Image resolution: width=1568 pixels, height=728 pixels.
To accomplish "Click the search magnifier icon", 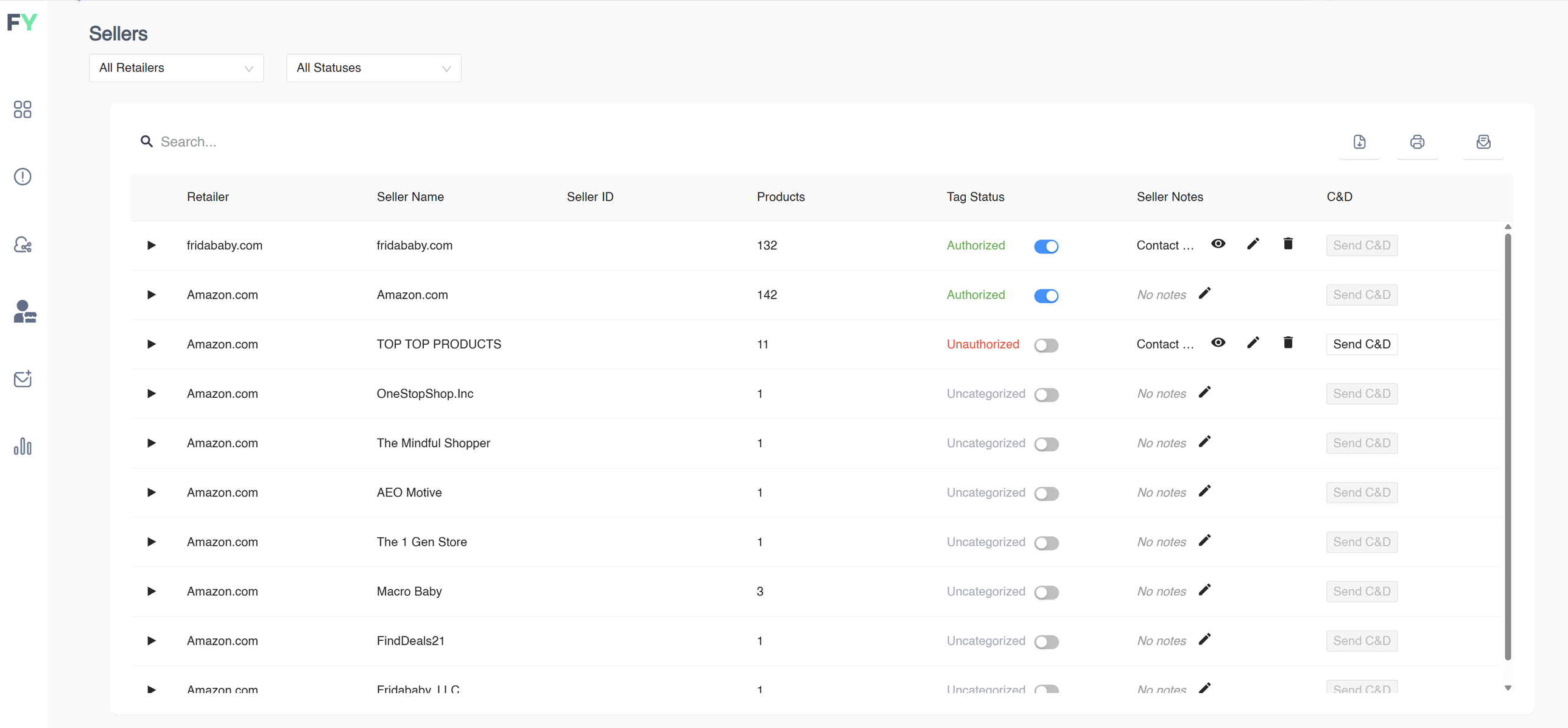I will tap(147, 142).
